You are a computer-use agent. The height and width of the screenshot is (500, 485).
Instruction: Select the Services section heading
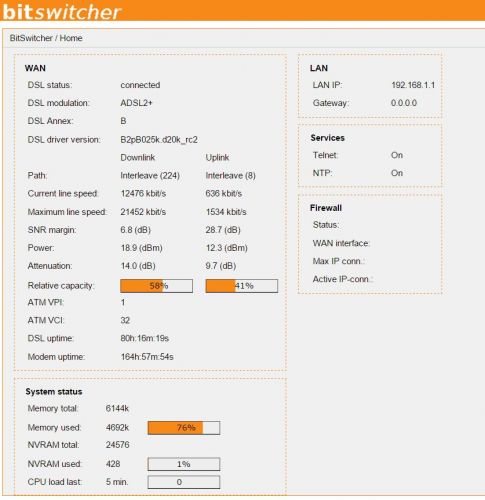(327, 138)
